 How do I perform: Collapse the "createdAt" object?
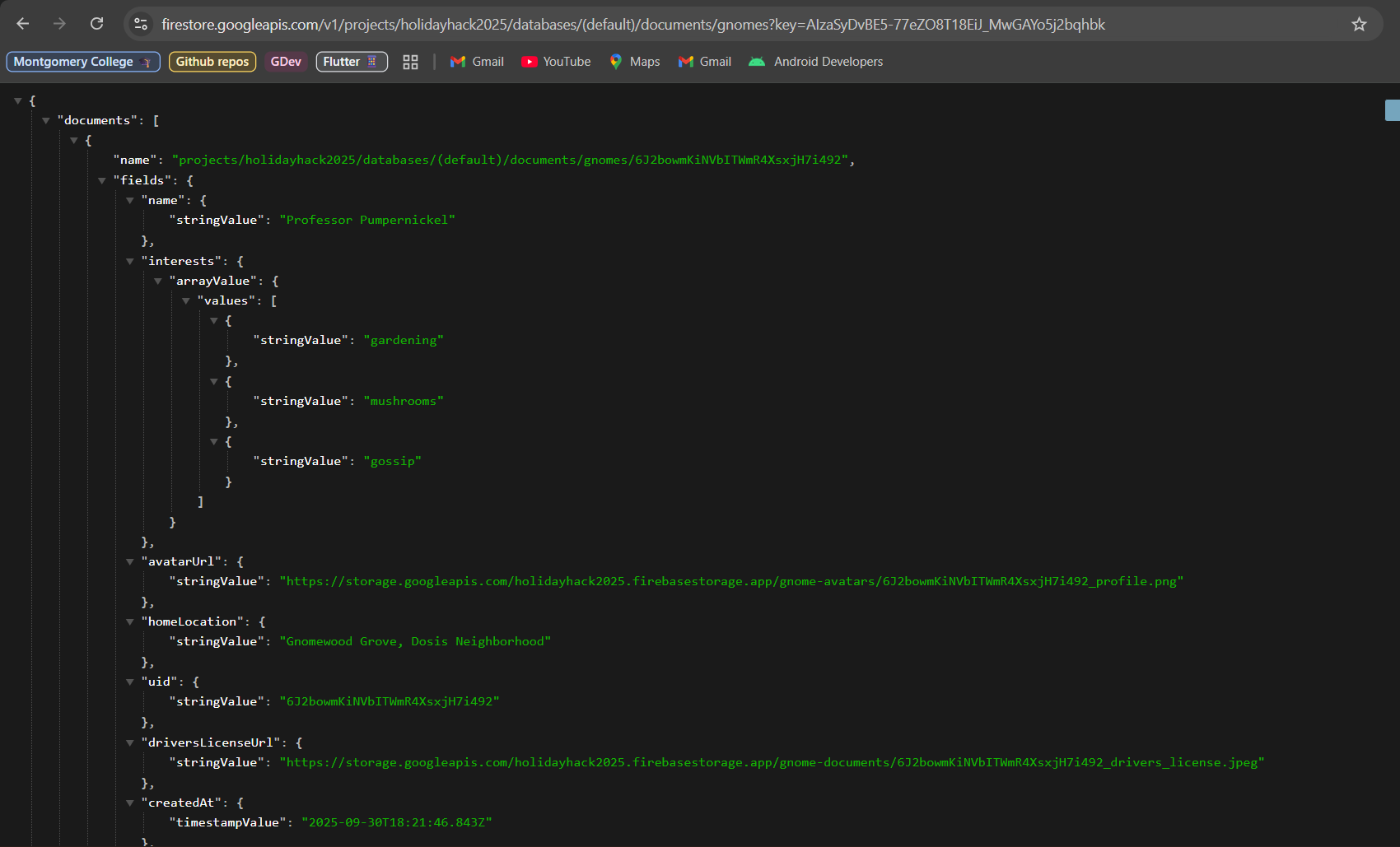[130, 803]
